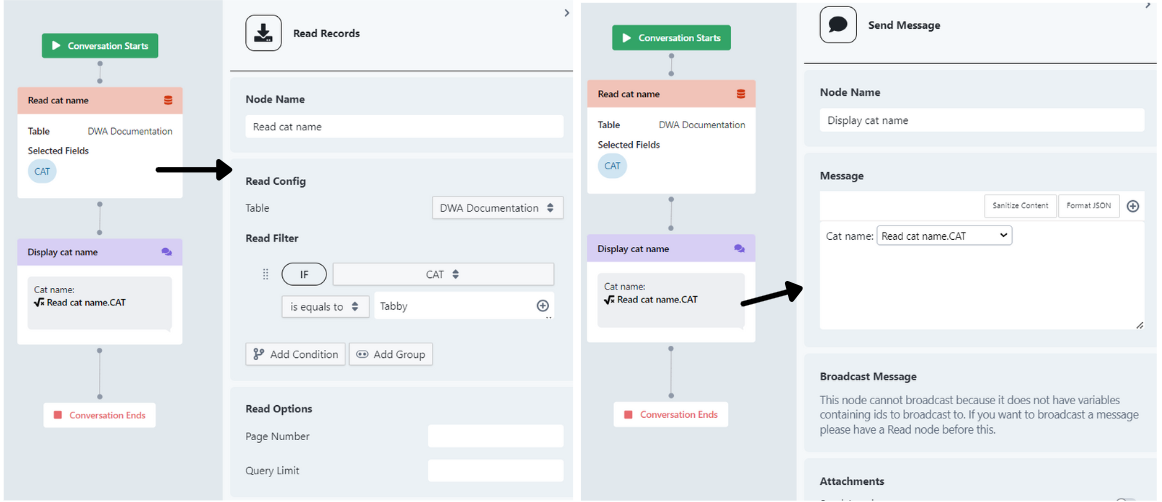Click the Query Limit input field

tap(495, 471)
